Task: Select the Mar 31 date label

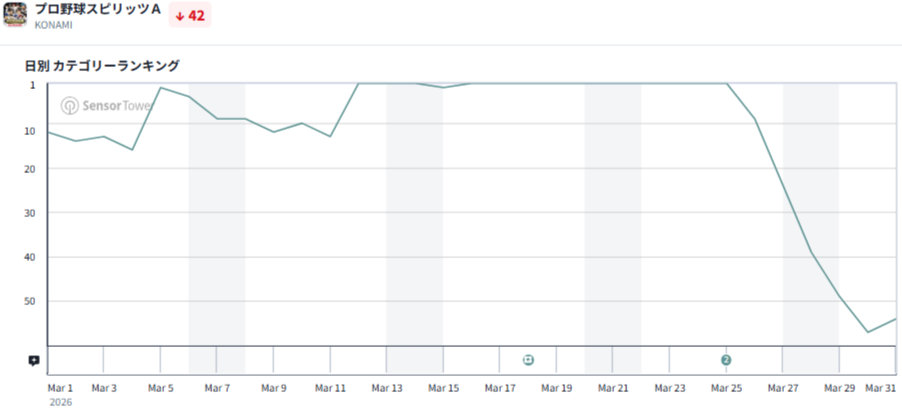Action: click(x=881, y=387)
